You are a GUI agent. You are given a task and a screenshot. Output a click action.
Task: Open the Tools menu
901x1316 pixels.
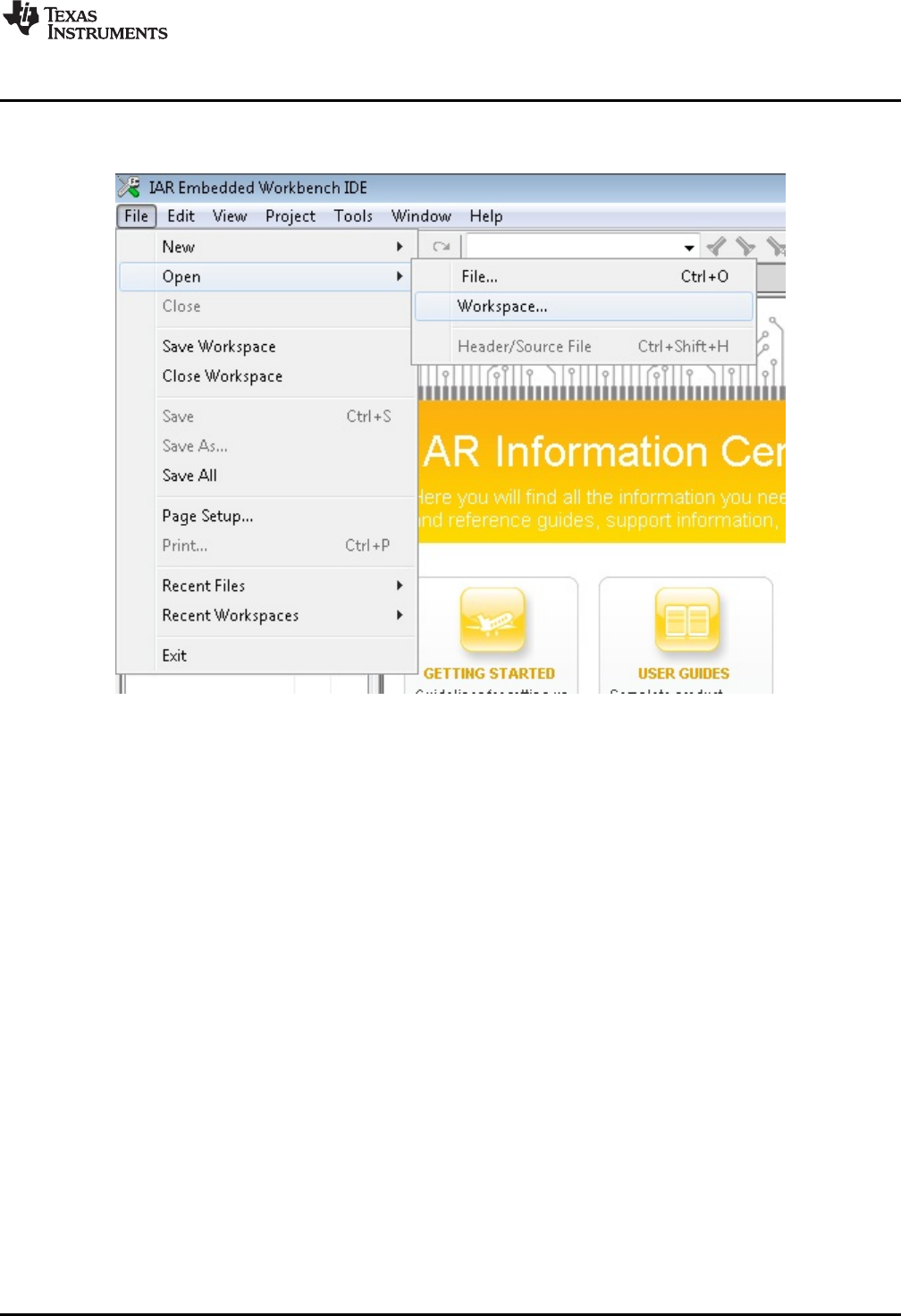click(x=353, y=216)
